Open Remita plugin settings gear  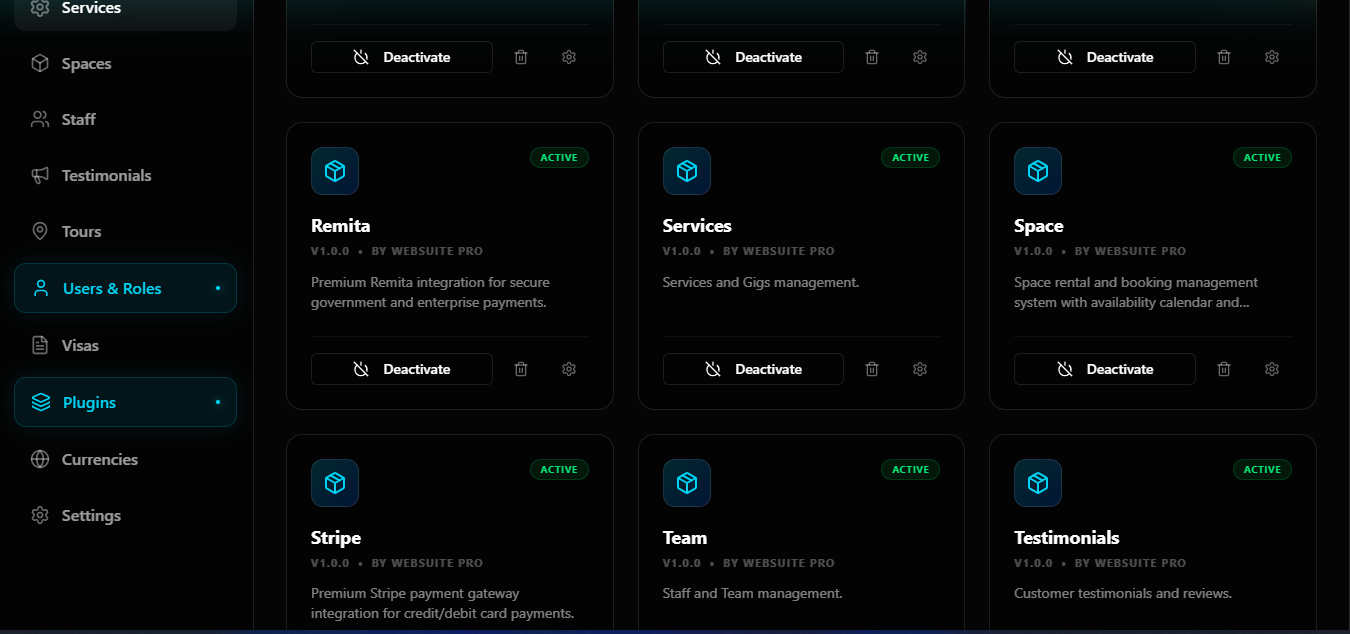click(569, 369)
